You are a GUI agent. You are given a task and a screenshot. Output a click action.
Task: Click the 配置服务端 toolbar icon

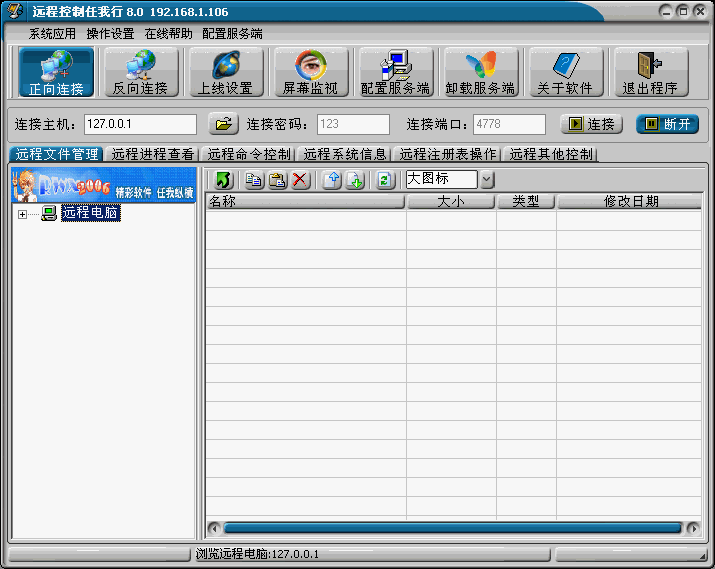point(395,72)
